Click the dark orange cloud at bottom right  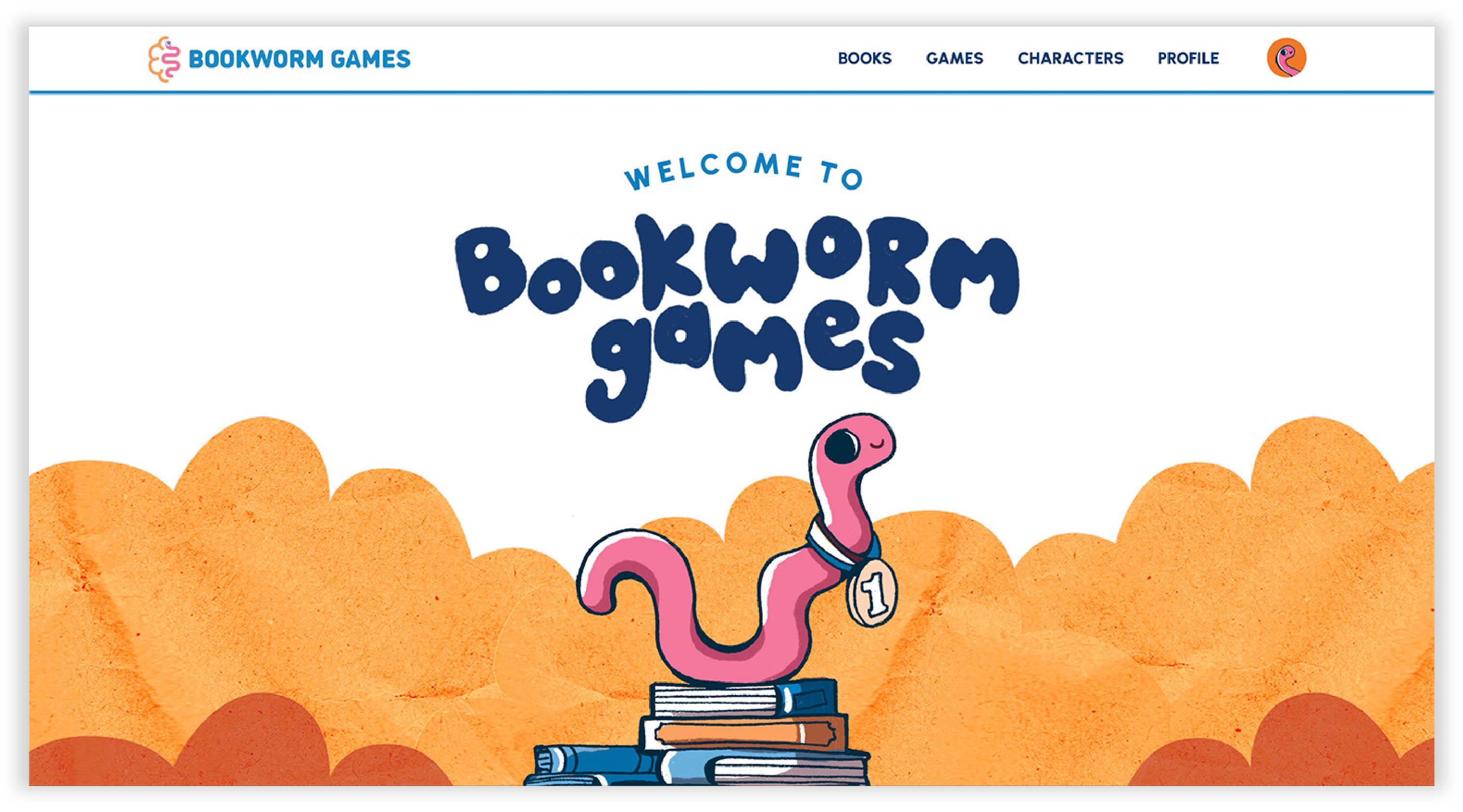tap(1284, 743)
